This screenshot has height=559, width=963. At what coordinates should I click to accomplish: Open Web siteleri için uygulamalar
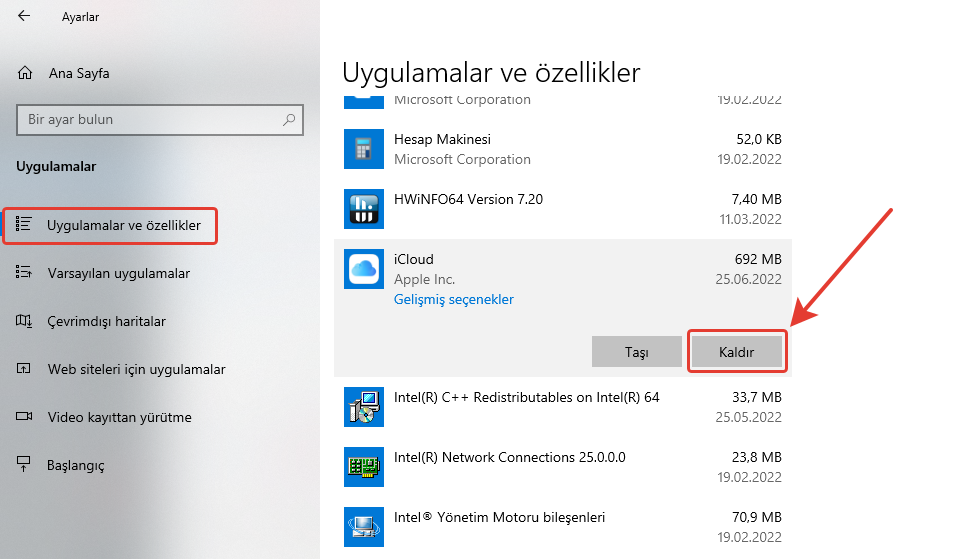coord(136,369)
